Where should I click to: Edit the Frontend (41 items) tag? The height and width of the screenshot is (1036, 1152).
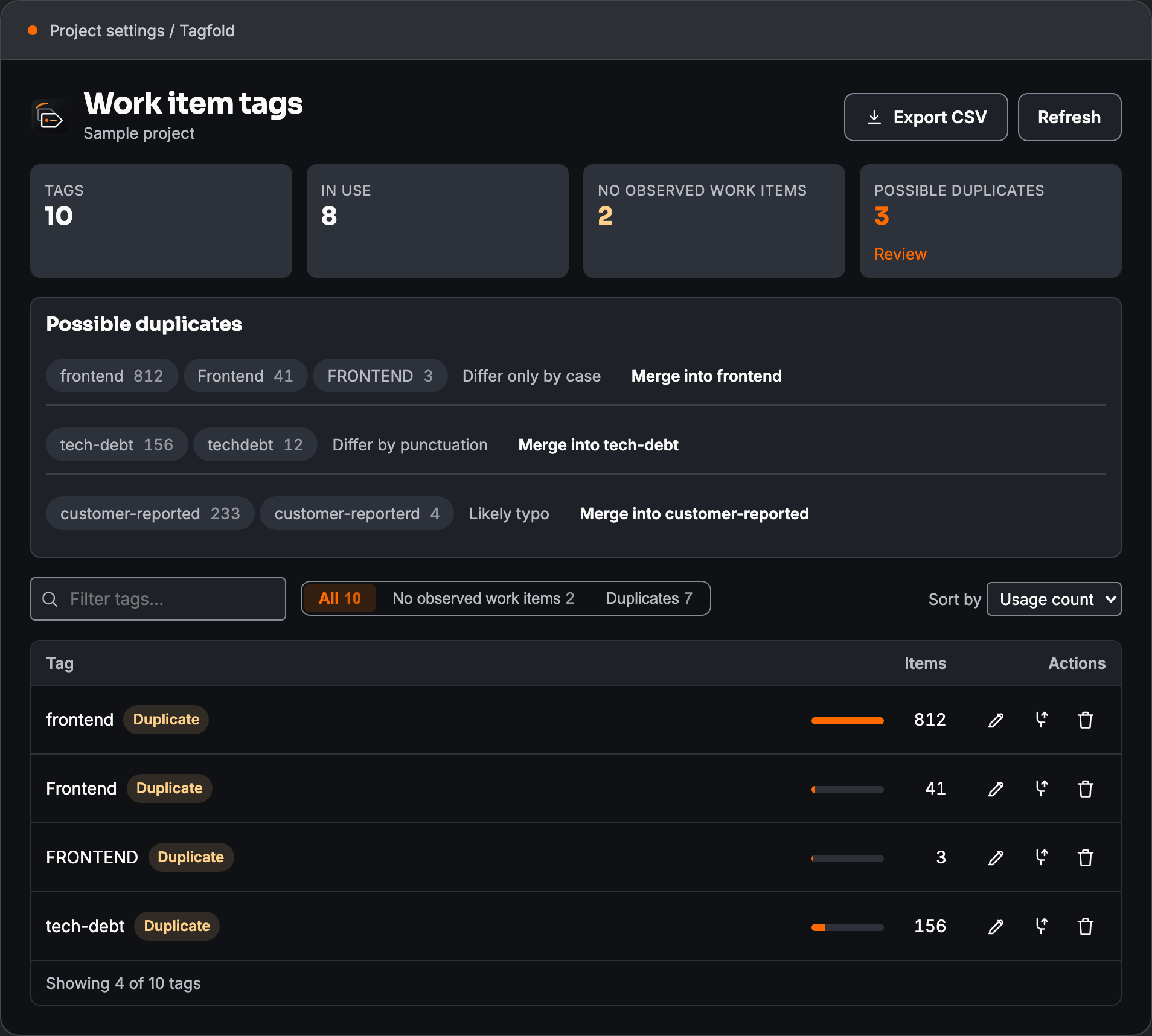coord(996,788)
